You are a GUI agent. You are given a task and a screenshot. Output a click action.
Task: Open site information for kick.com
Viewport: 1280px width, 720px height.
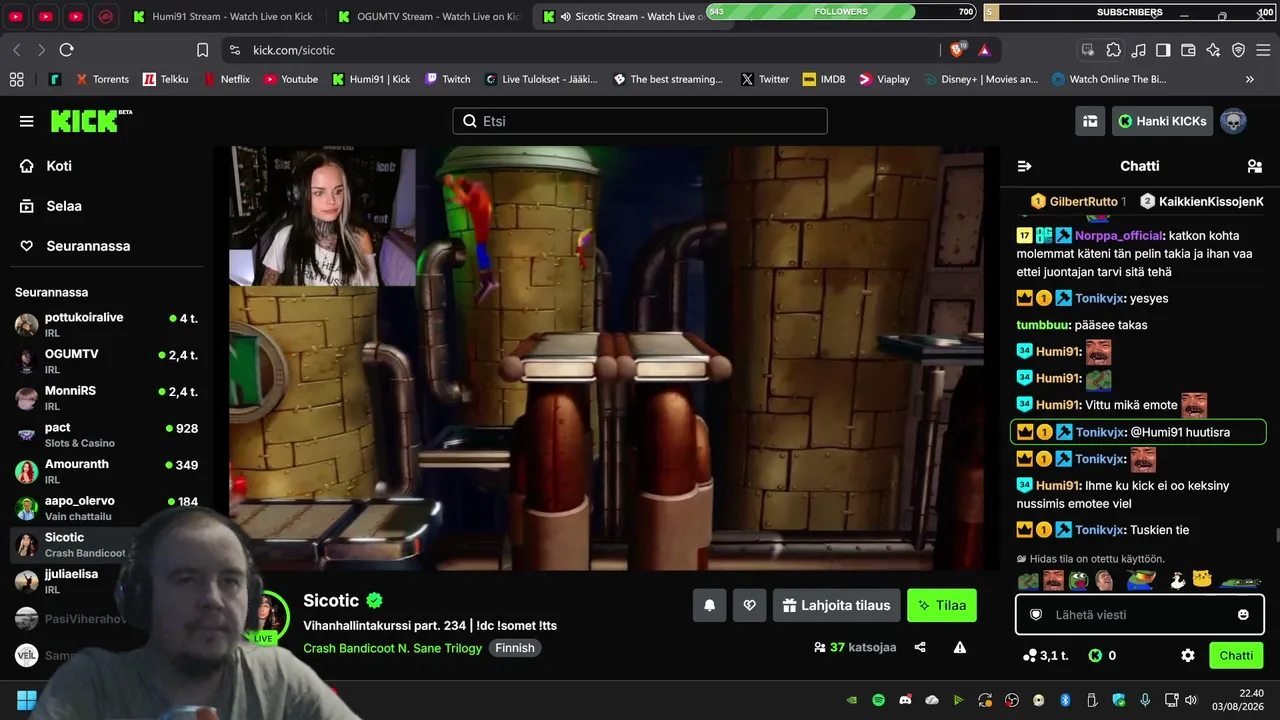click(234, 50)
